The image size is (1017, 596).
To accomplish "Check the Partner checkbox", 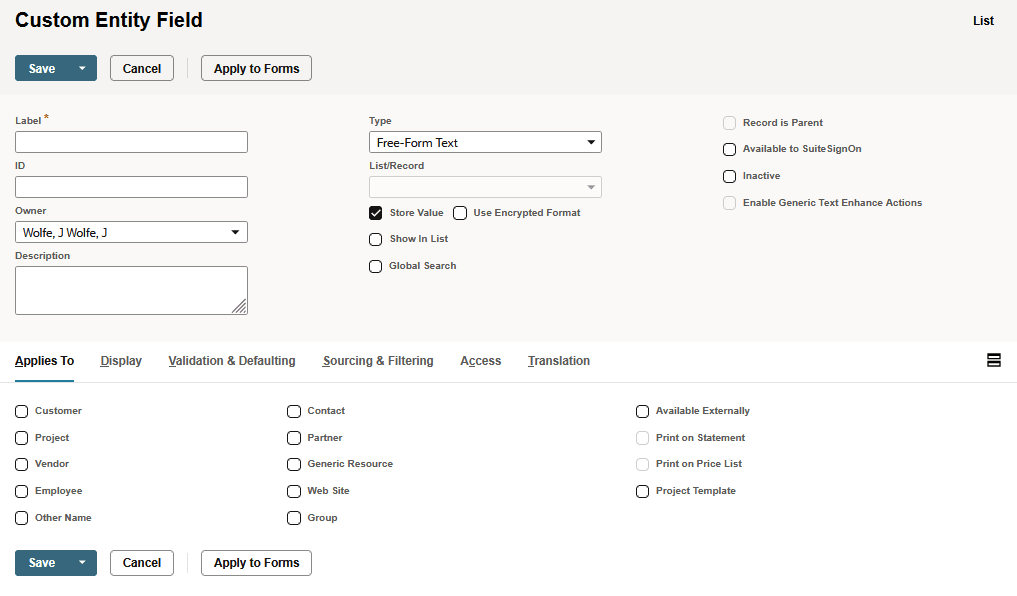I will [x=294, y=438].
